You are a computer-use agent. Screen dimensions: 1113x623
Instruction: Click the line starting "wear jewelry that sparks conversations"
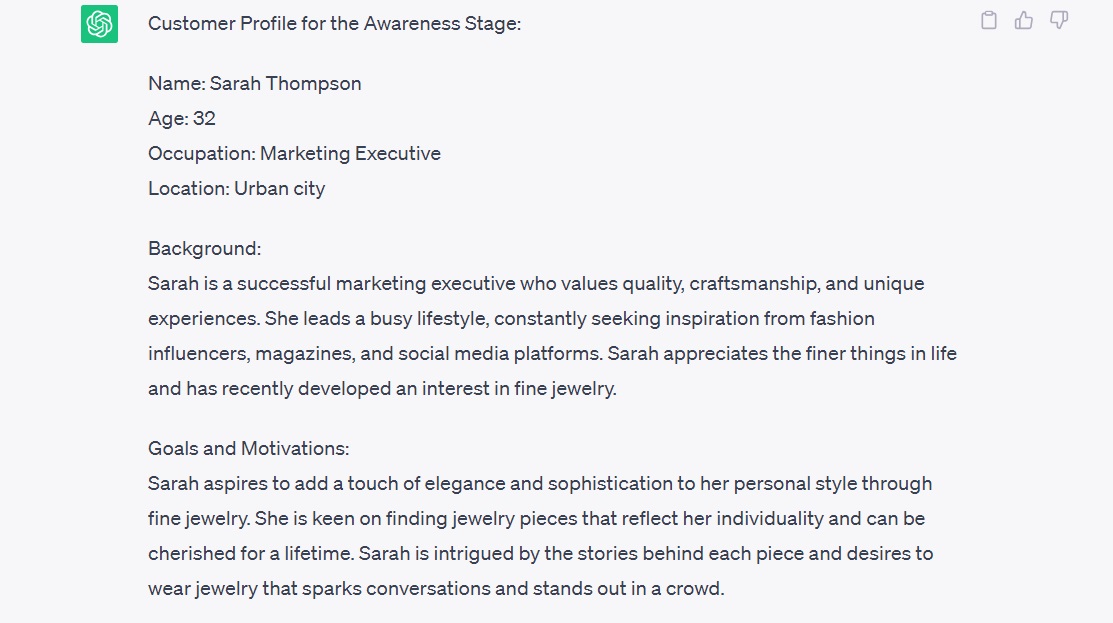pos(436,589)
